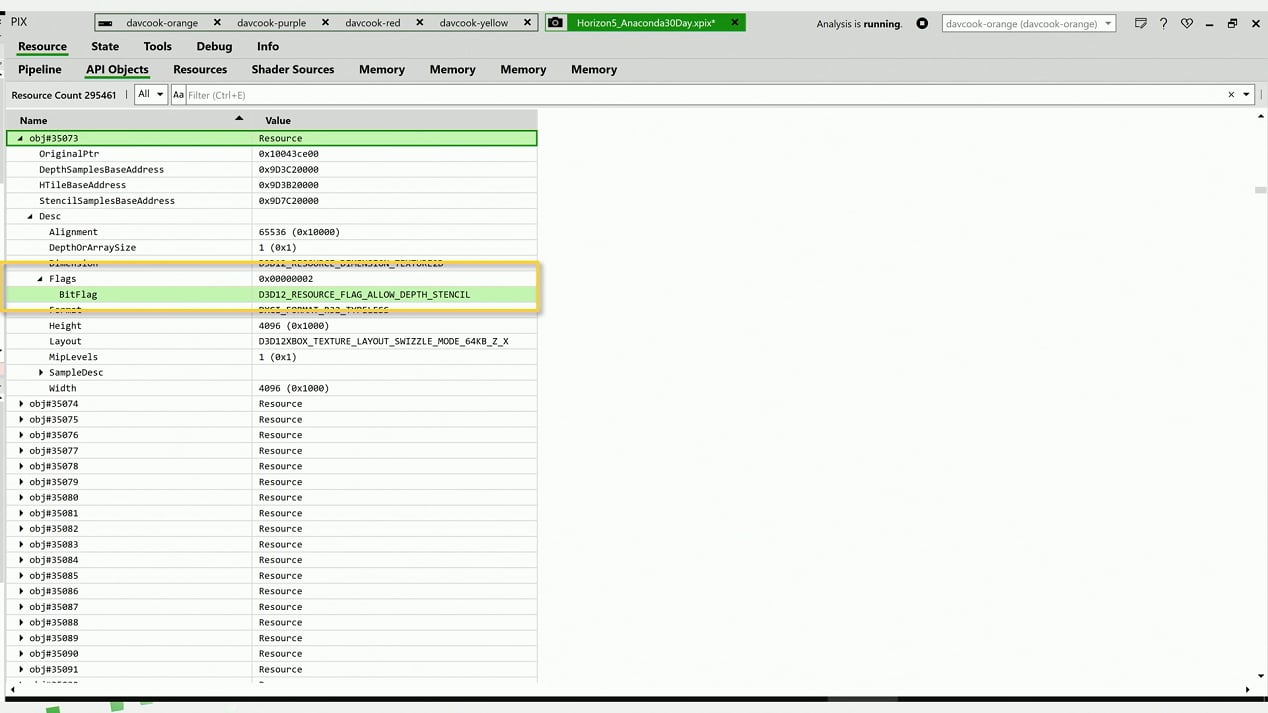Switch to the Resources sub-tab
This screenshot has height=713, width=1268.
click(x=200, y=69)
